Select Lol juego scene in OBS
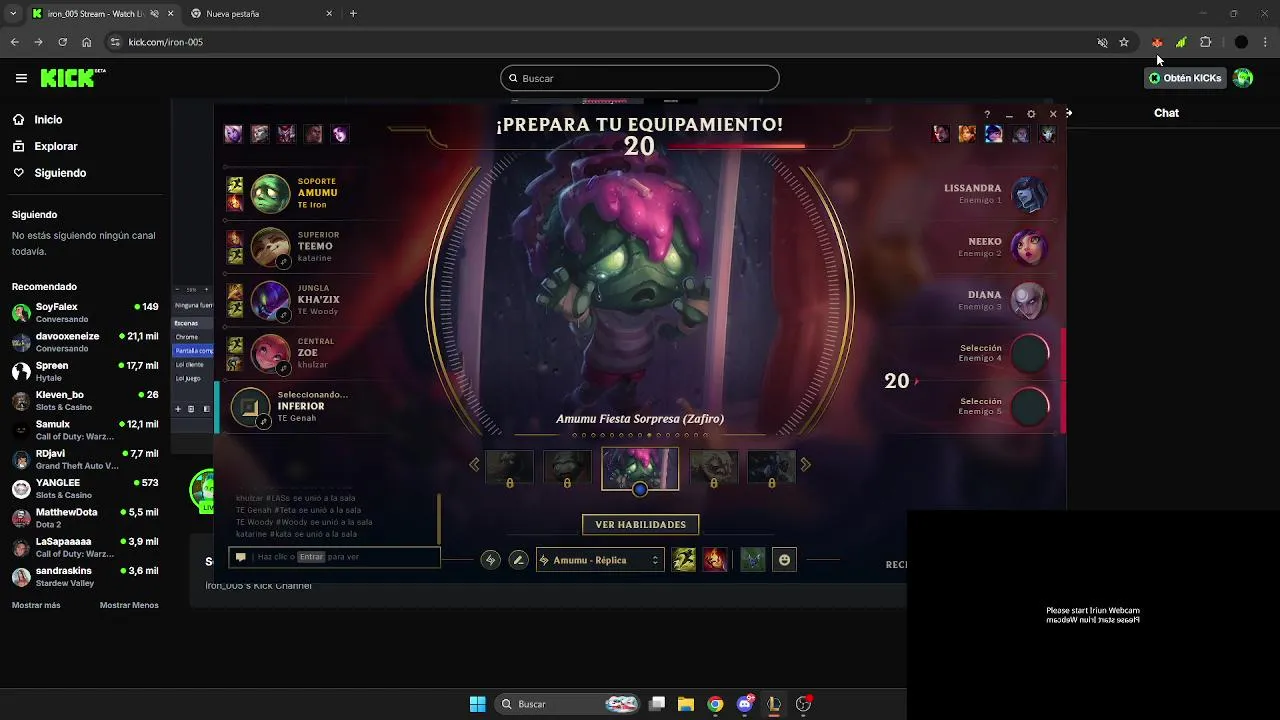This screenshot has height=720, width=1280. coord(188,379)
